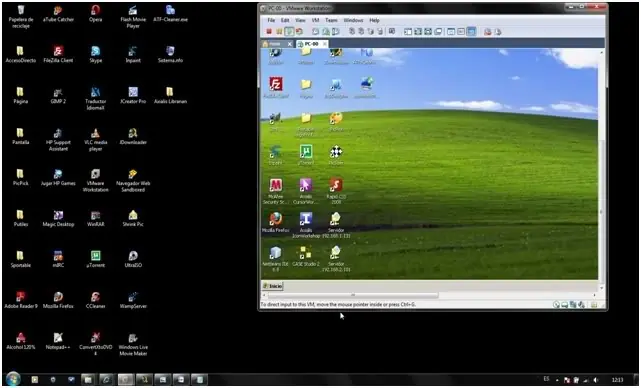Viewport: 641px width, 388px height.
Task: Open the View menu in VMware
Action: tap(300, 20)
